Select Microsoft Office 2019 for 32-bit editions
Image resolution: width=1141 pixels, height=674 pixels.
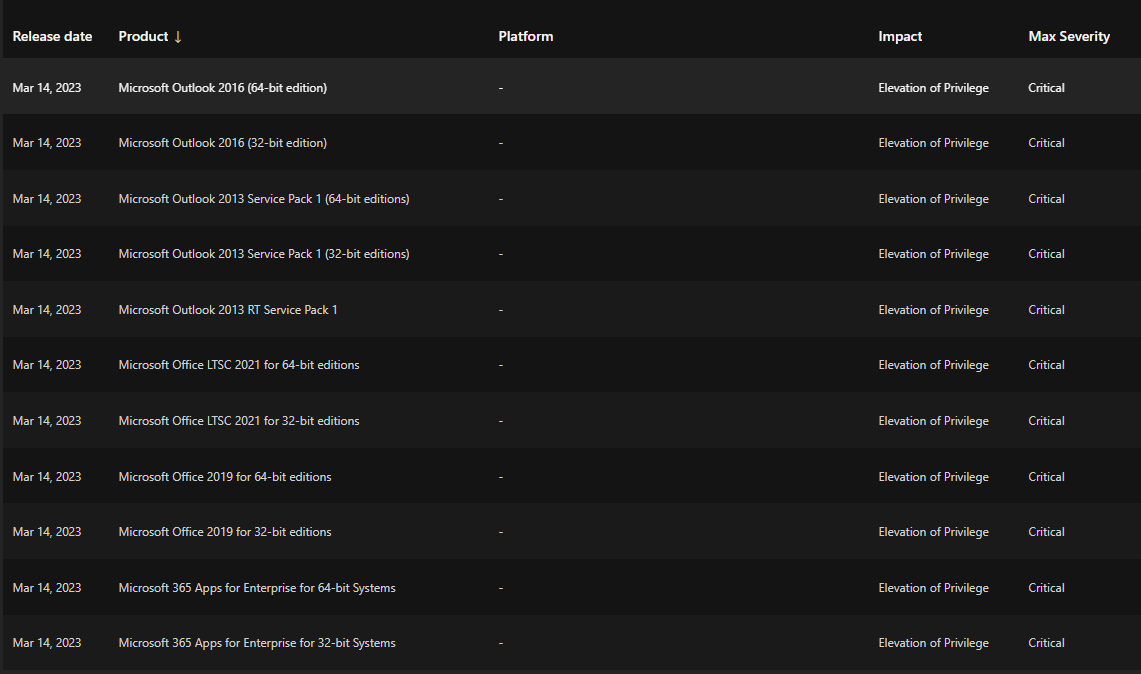[225, 532]
